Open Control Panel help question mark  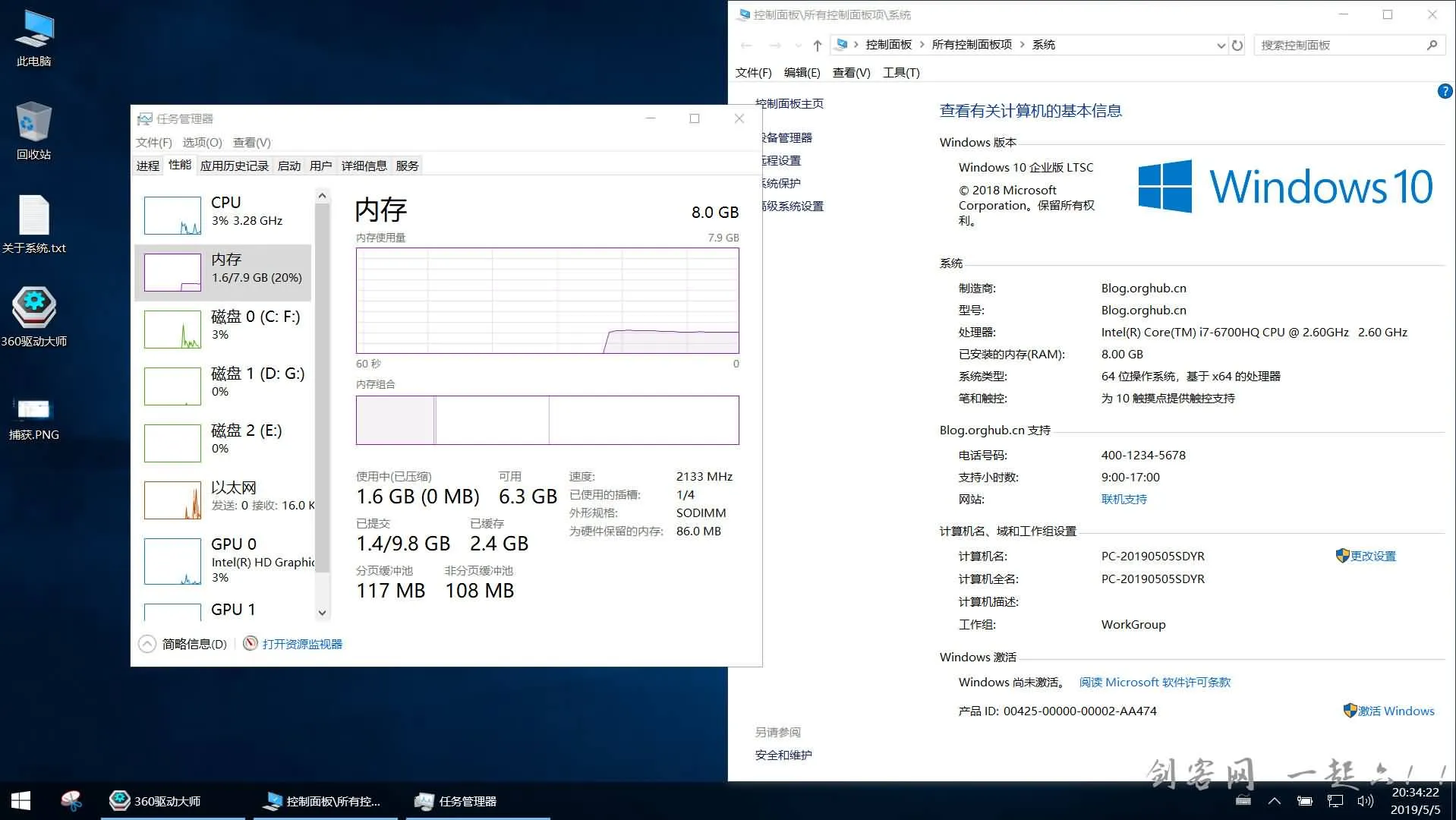click(x=1445, y=91)
